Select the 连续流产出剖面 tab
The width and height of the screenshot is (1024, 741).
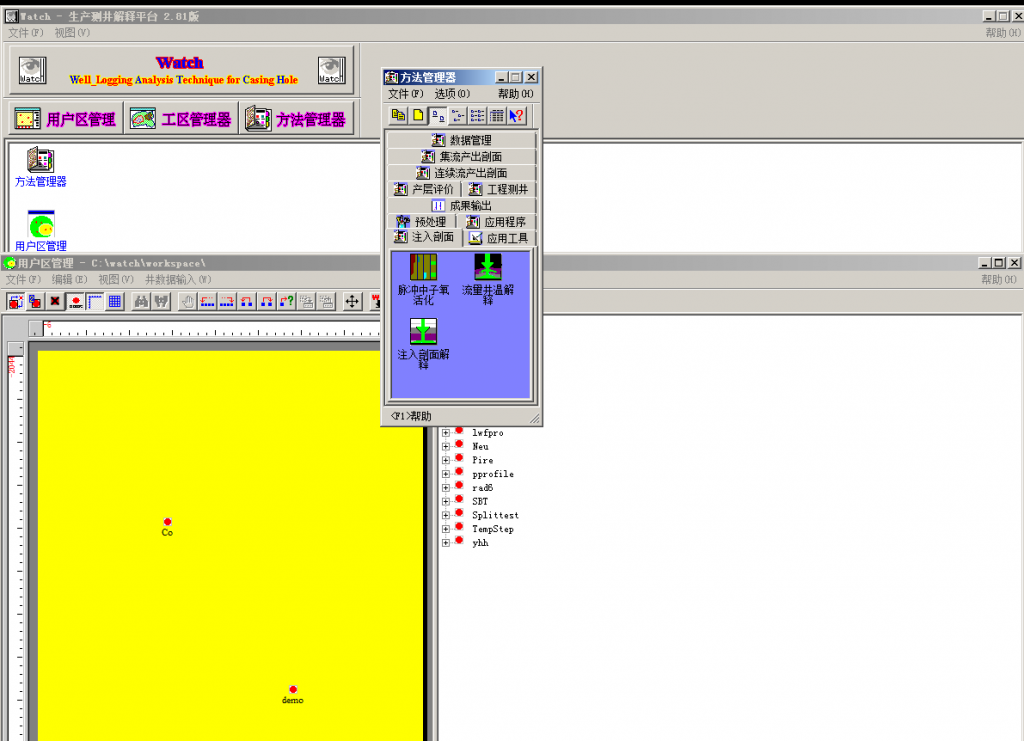click(x=462, y=172)
